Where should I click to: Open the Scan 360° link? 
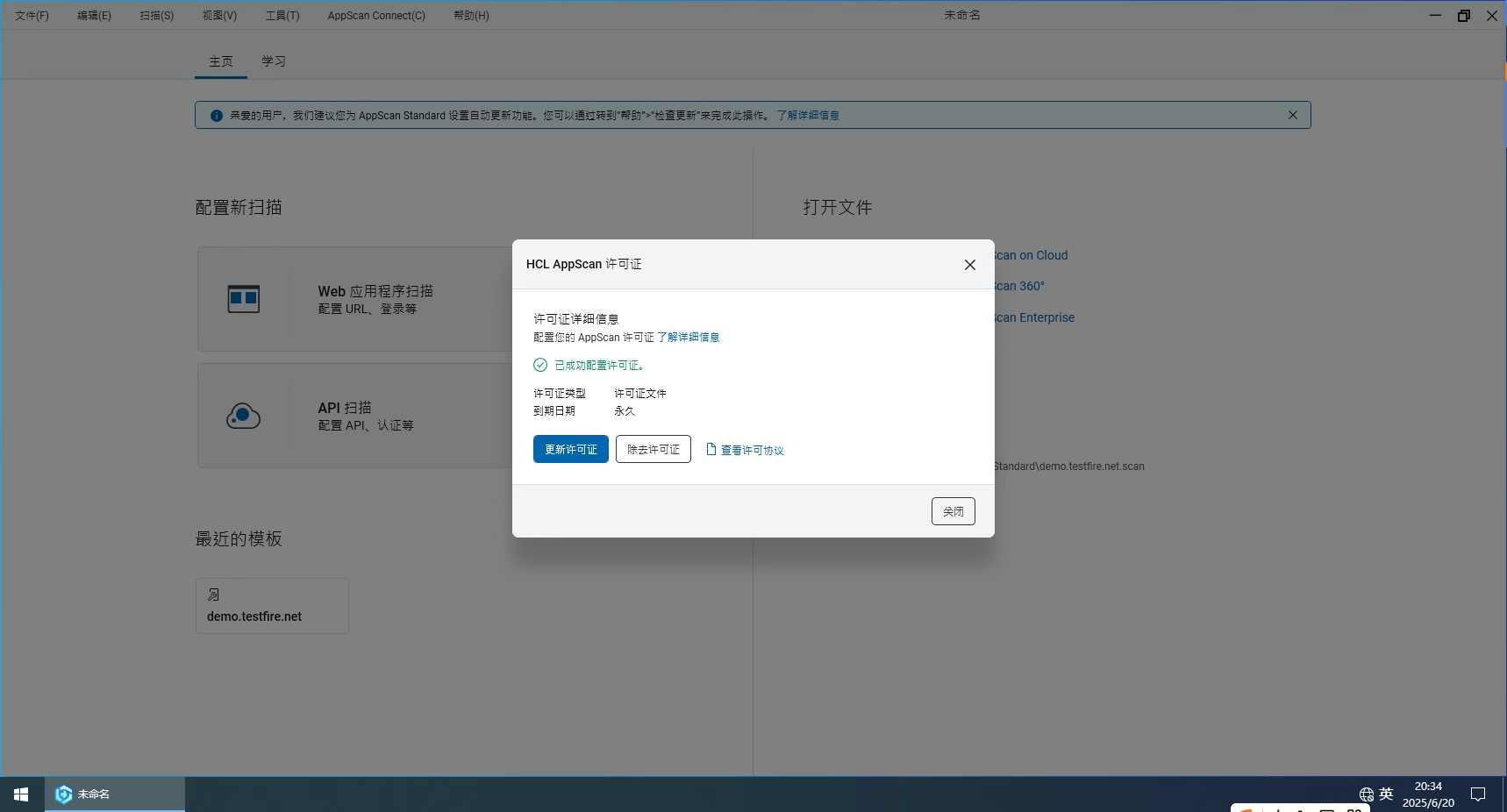[1019, 286]
